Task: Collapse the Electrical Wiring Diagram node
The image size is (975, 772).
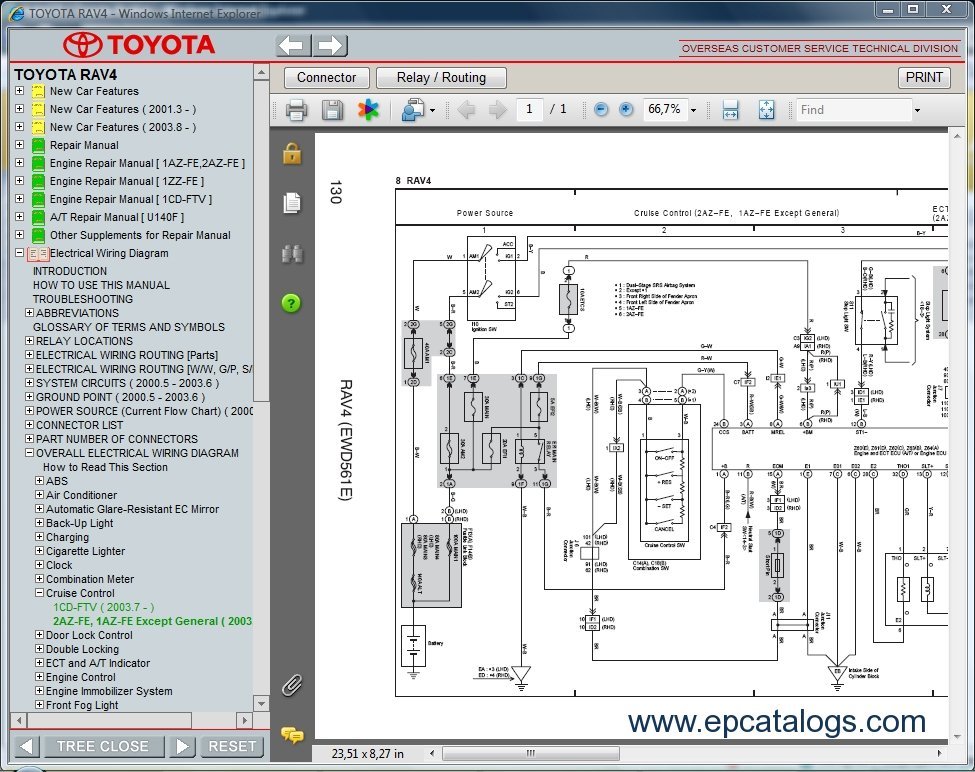Action: [19, 253]
